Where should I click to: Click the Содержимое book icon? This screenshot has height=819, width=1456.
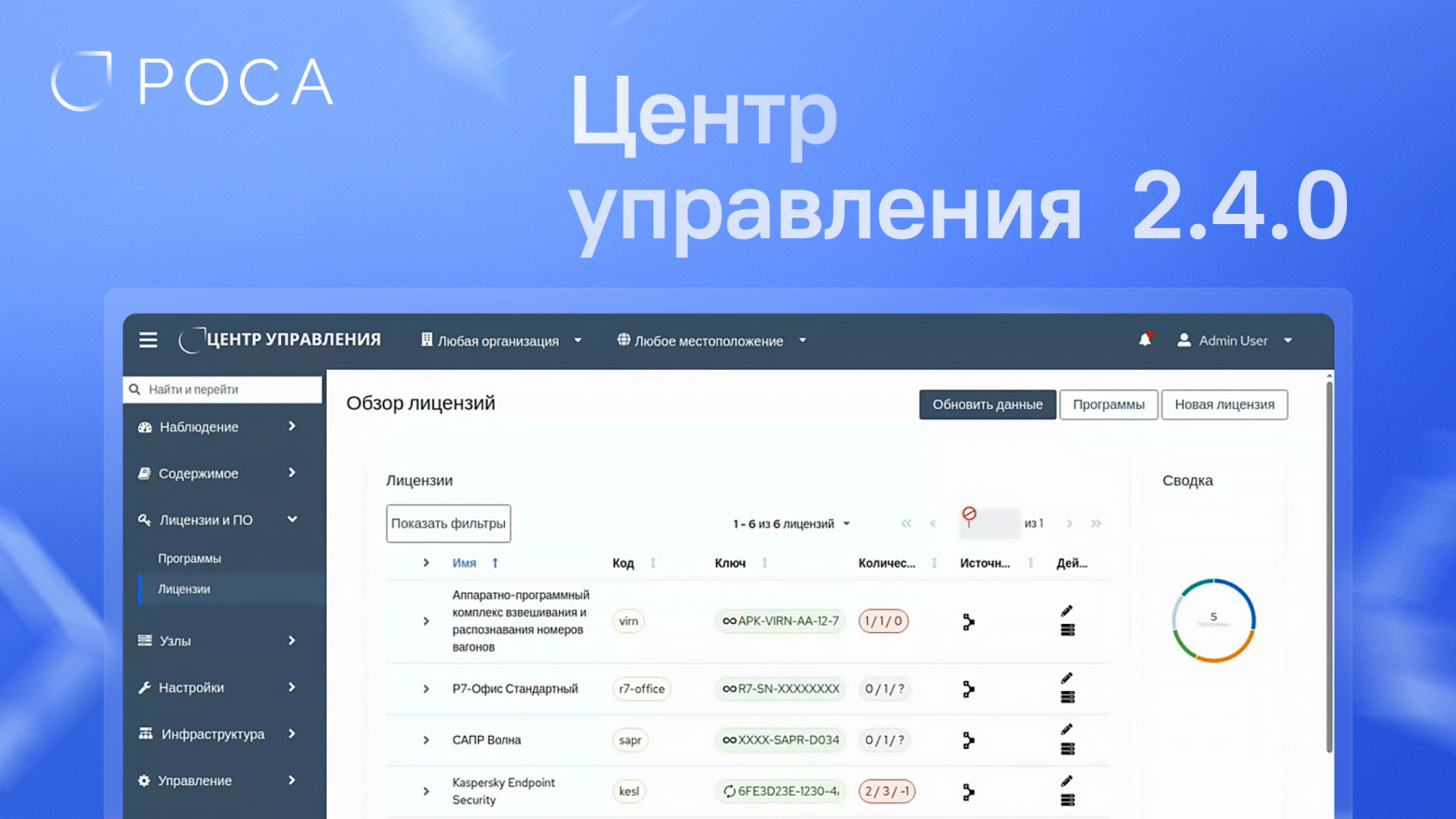pos(145,473)
